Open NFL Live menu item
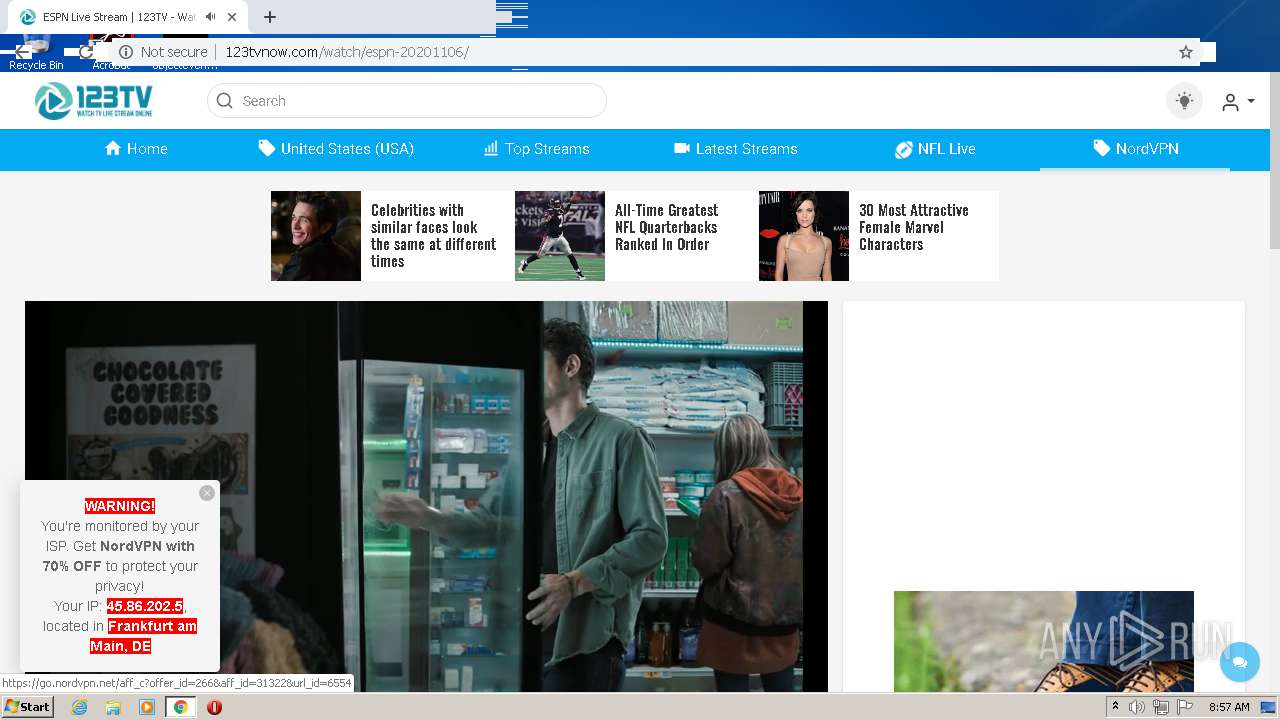Viewport: 1280px width, 720px height. point(935,149)
